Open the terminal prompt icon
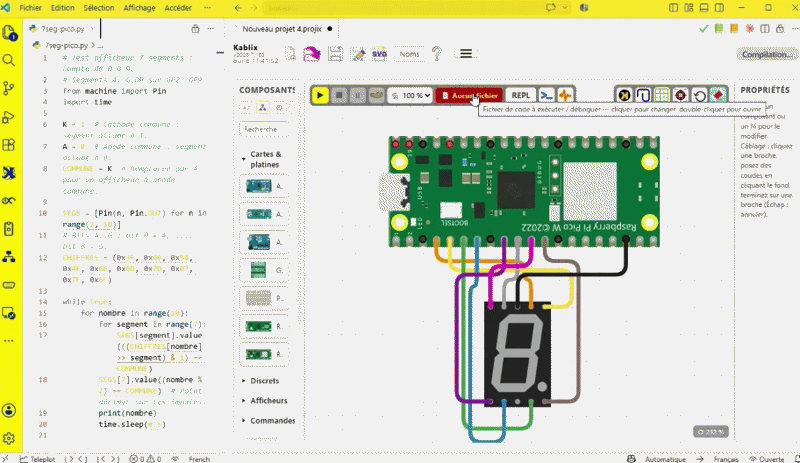This screenshot has height=463, width=800. (546, 95)
